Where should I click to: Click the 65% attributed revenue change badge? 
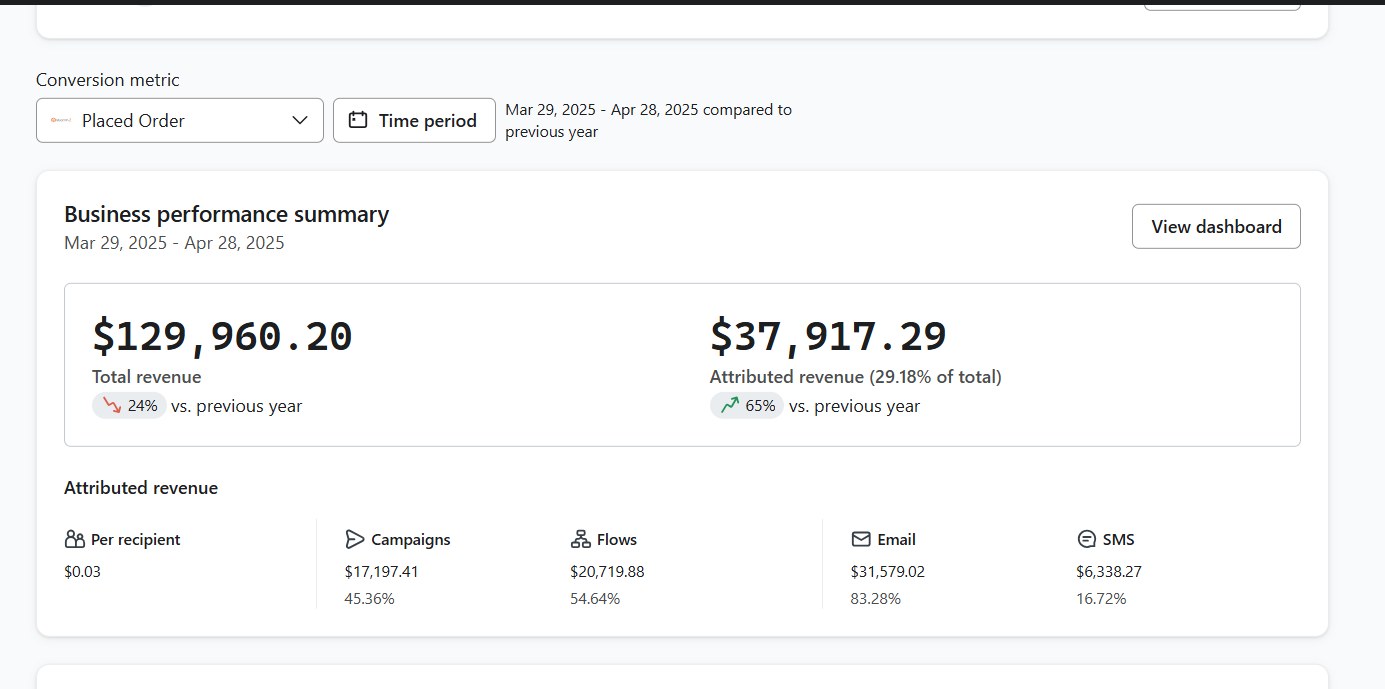tap(747, 406)
